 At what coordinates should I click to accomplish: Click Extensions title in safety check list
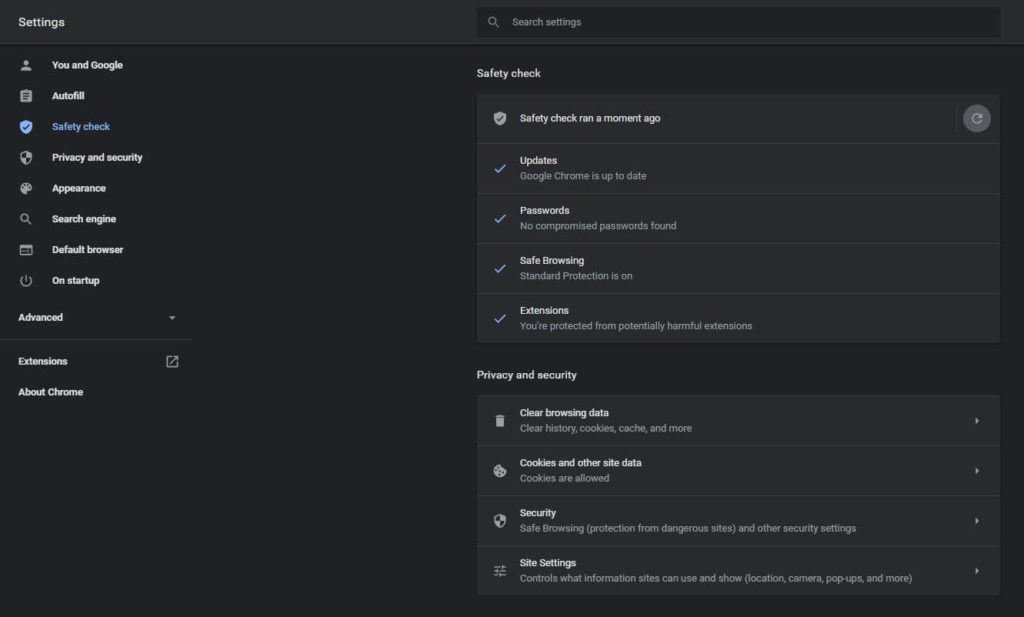[544, 311]
